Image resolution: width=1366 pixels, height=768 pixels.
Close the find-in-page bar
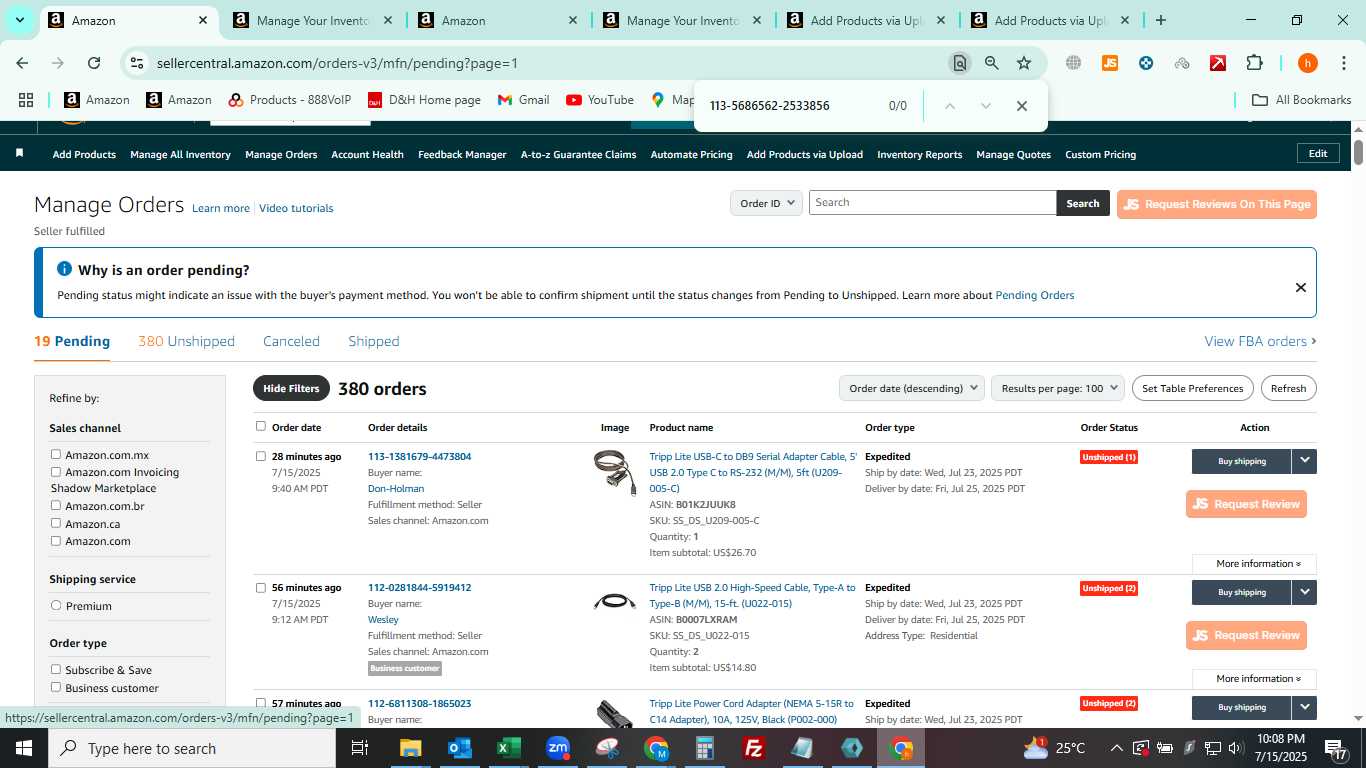(1021, 106)
